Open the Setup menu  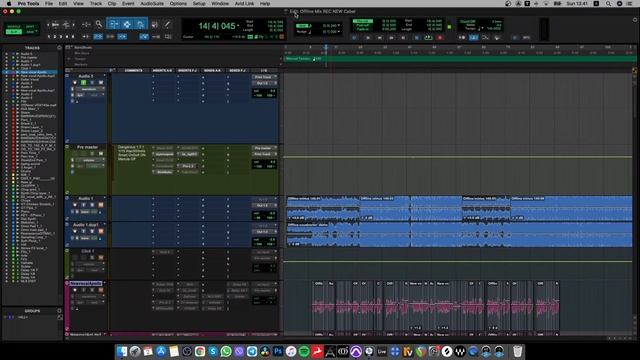(x=199, y=4)
